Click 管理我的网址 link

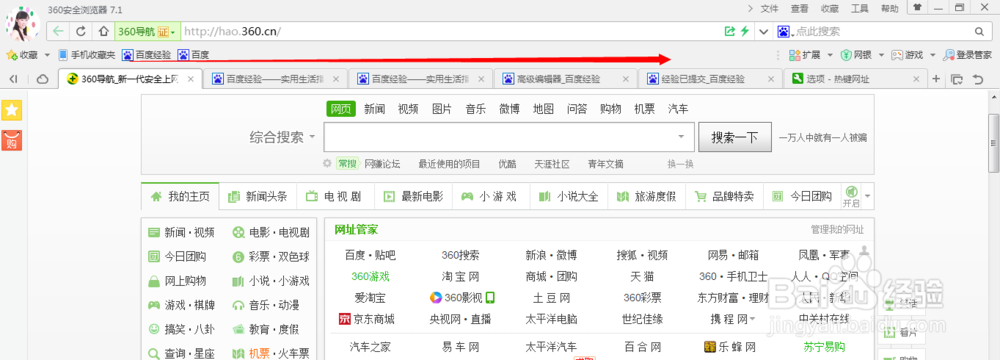pos(837,230)
